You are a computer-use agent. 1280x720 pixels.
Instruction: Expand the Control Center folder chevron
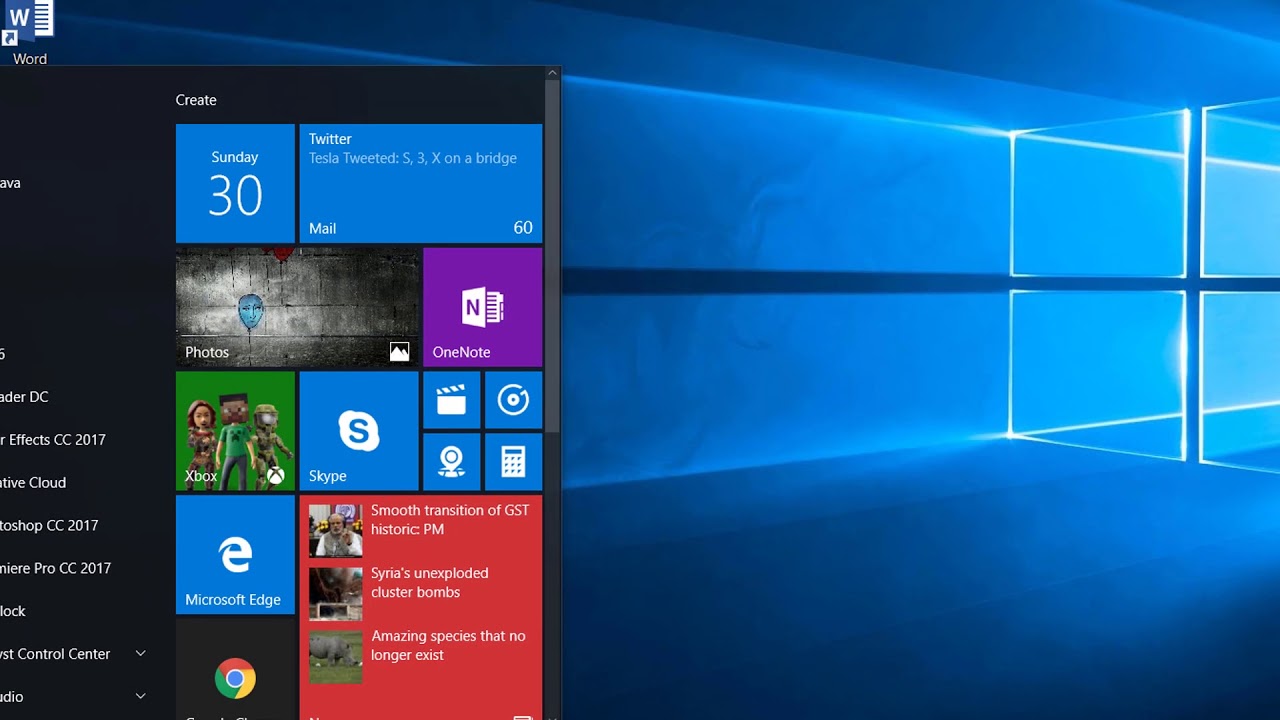140,653
